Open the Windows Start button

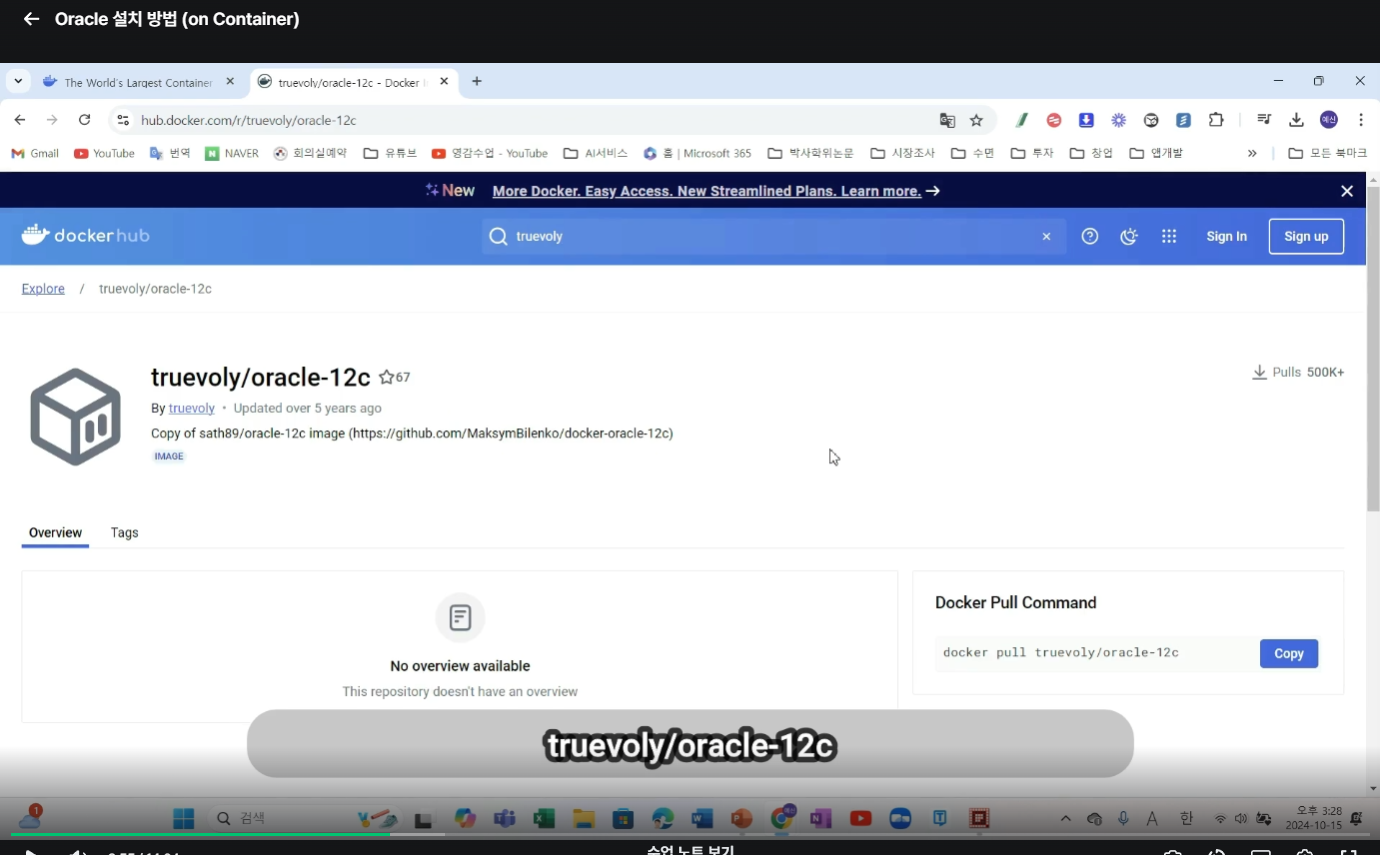[x=184, y=819]
